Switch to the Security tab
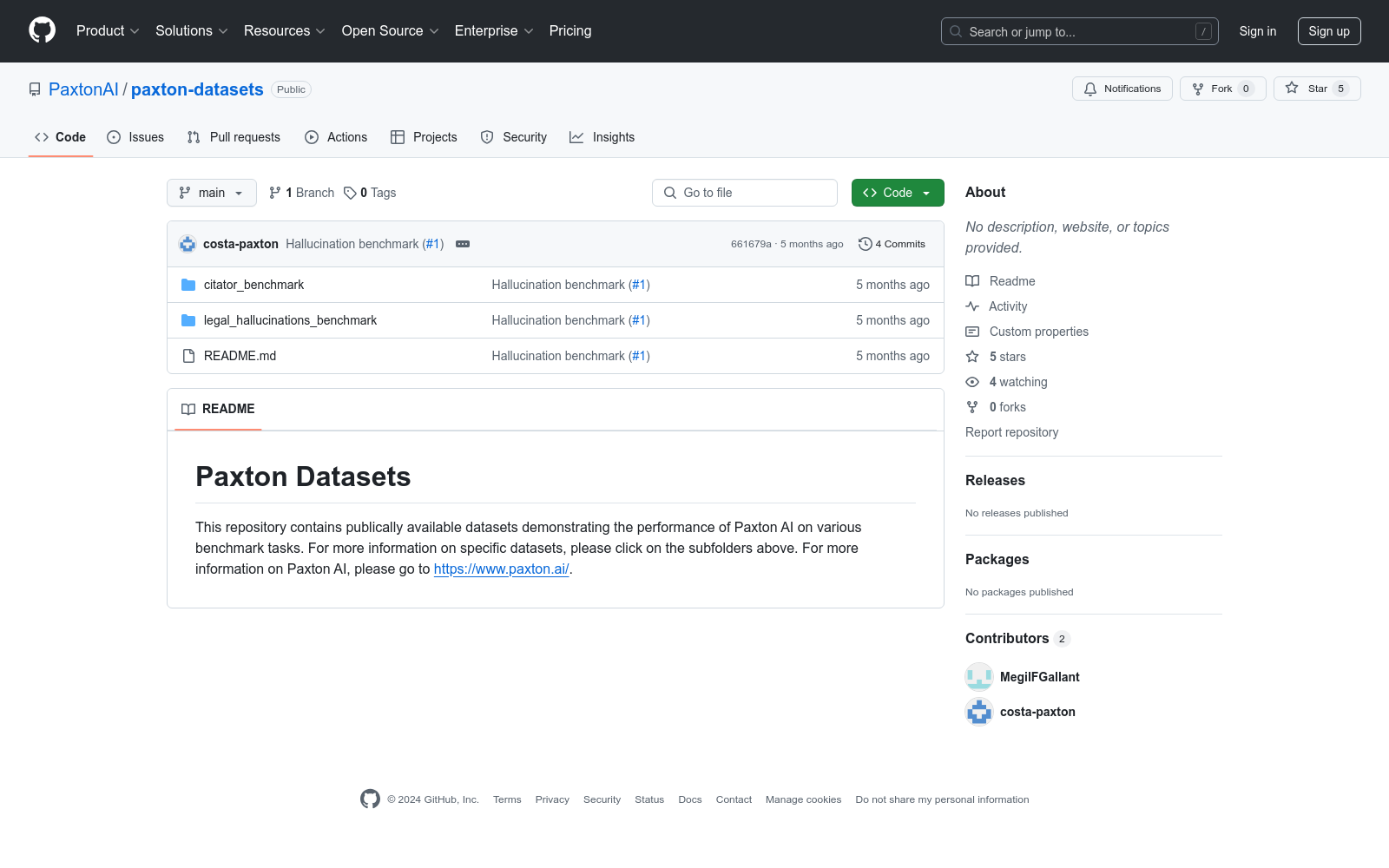Image resolution: width=1389 pixels, height=868 pixels. coord(514,137)
